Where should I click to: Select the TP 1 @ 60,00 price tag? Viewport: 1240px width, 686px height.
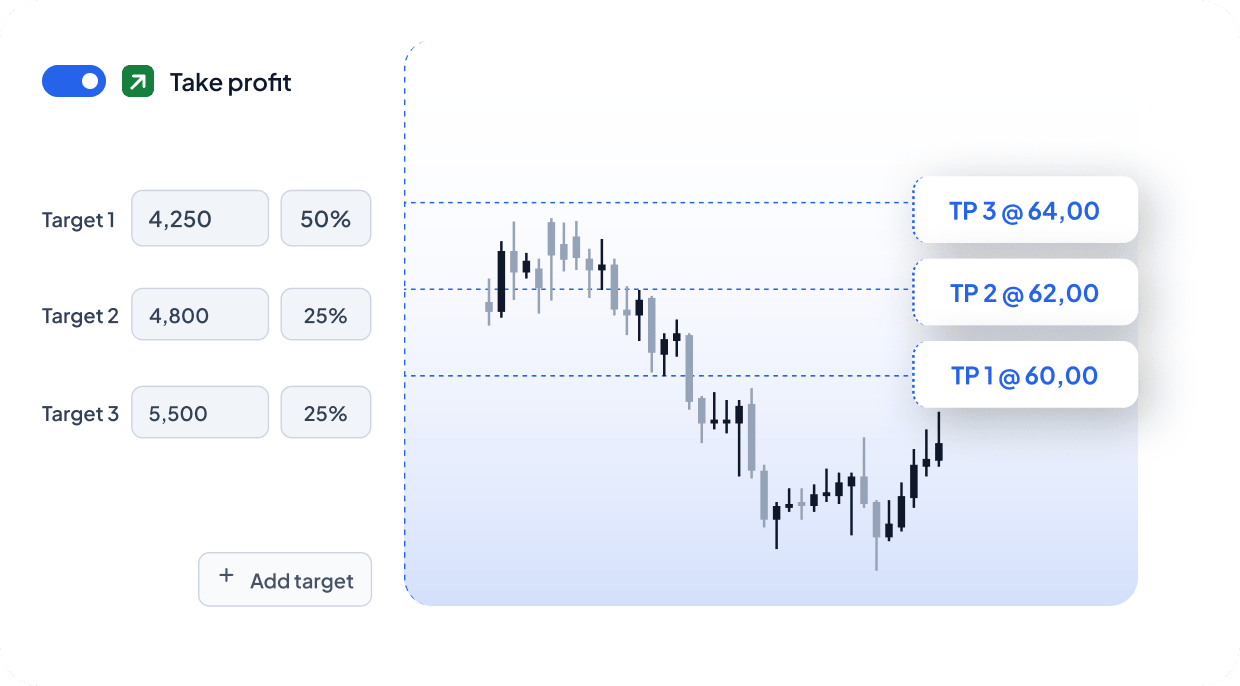1025,374
